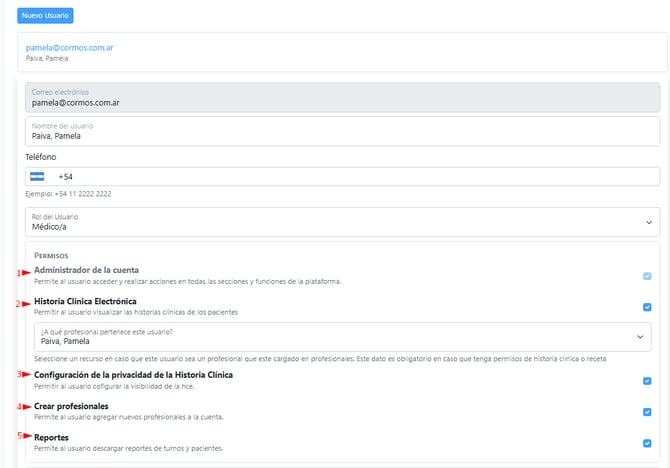Uncheck Historia Clínica Electrónica permission
Screen dimensions: 670x468
point(647,307)
